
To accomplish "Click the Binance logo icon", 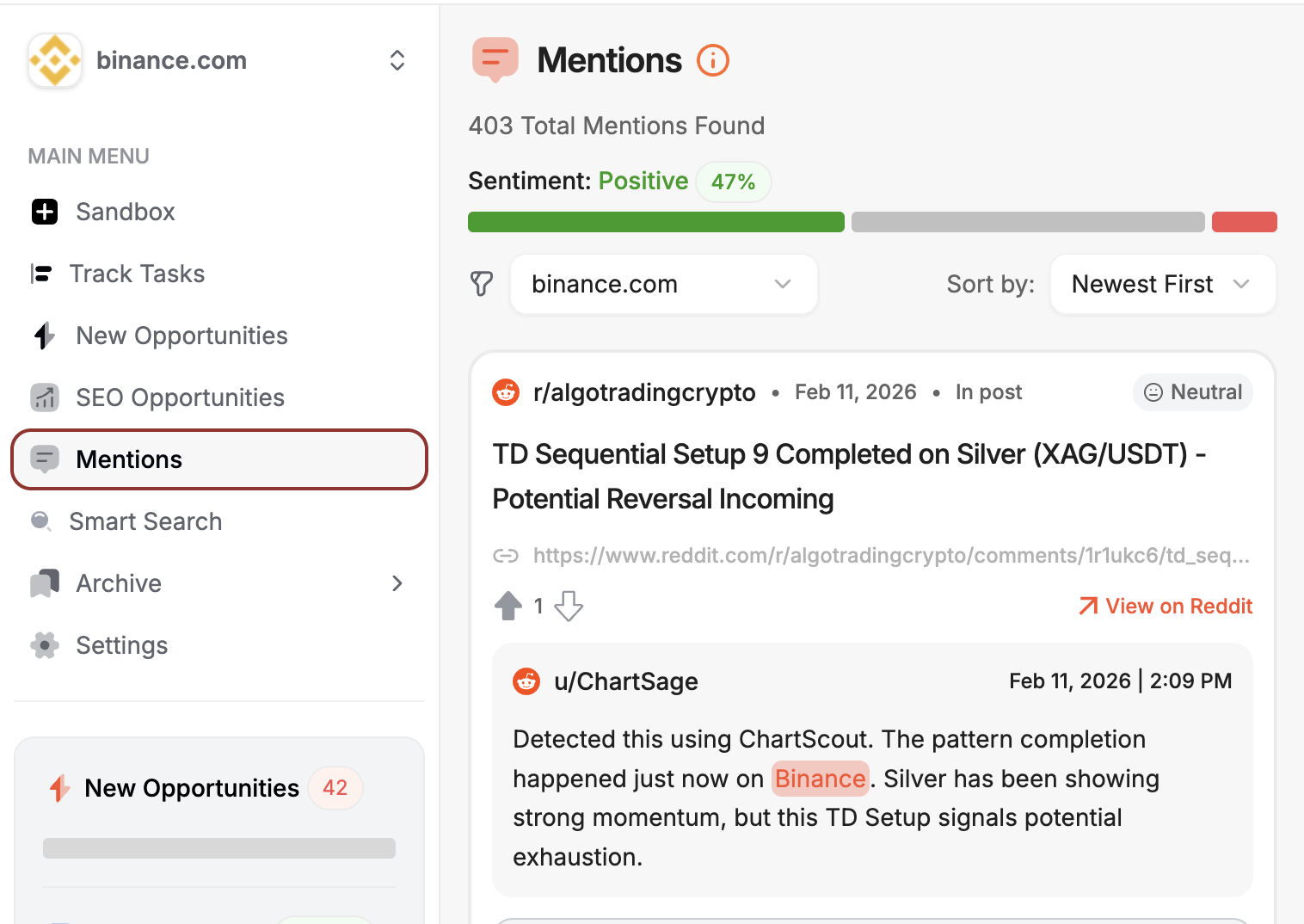I will point(55,60).
